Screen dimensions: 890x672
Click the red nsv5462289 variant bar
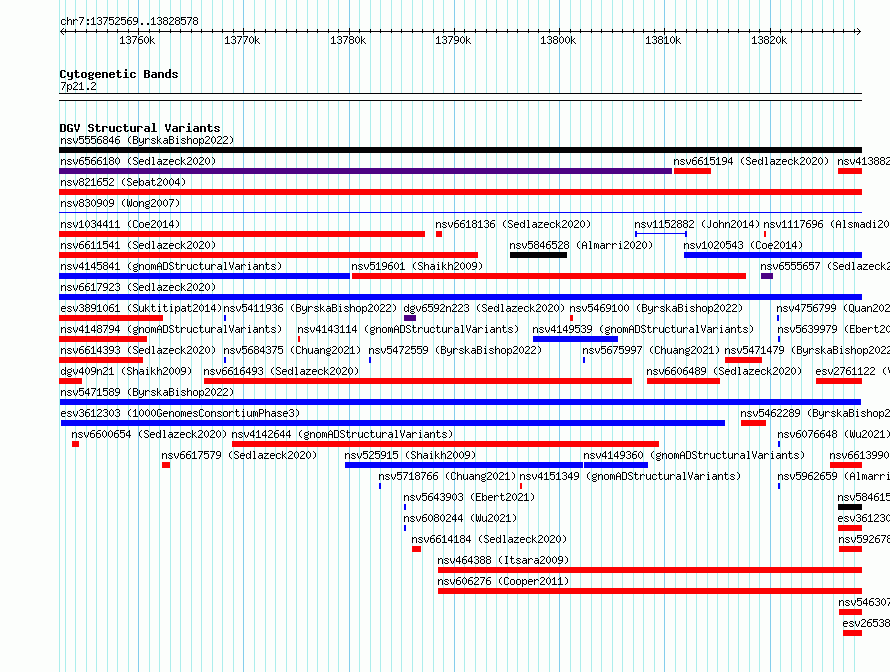pos(753,423)
